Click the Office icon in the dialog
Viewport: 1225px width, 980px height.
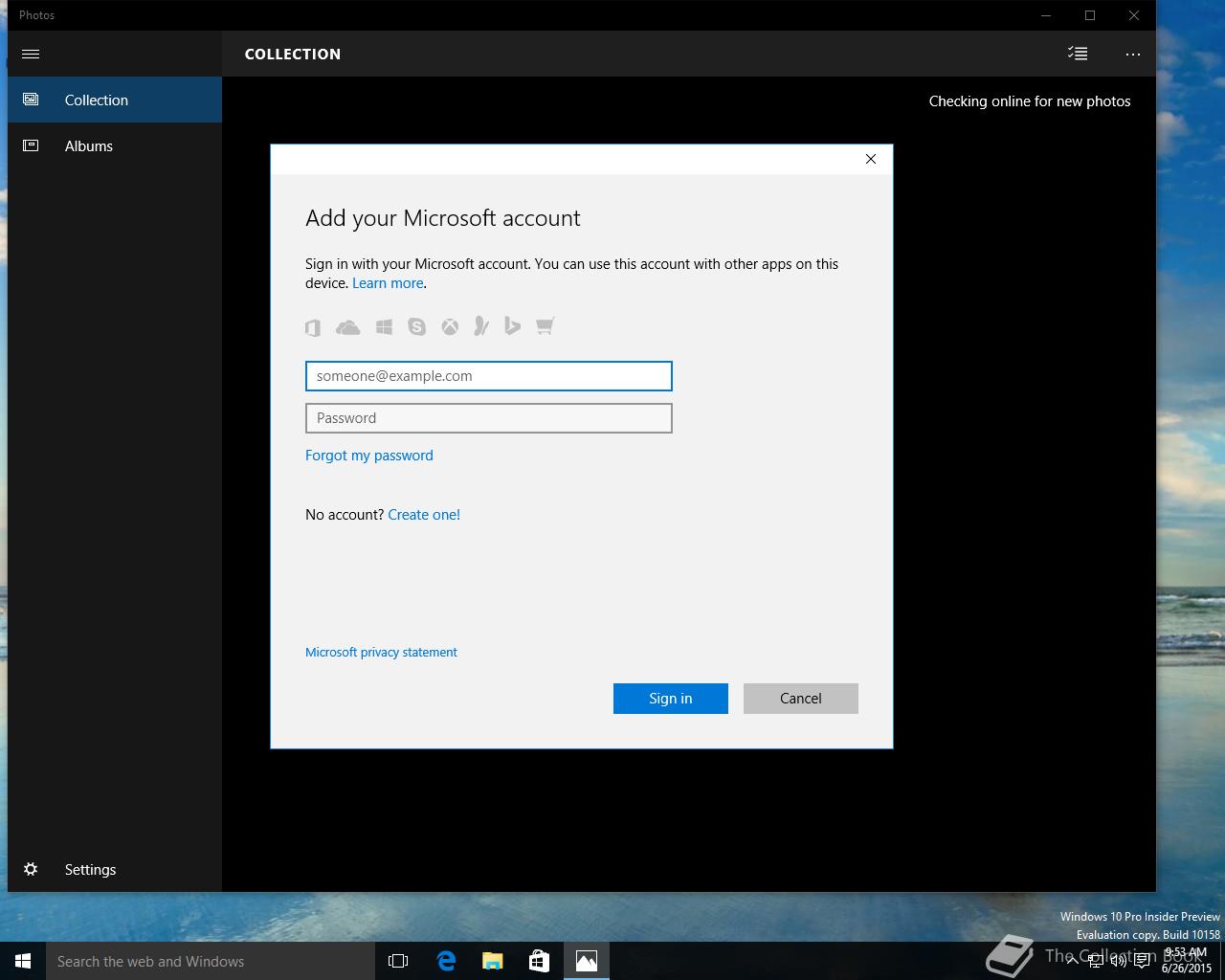pyautogui.click(x=313, y=327)
